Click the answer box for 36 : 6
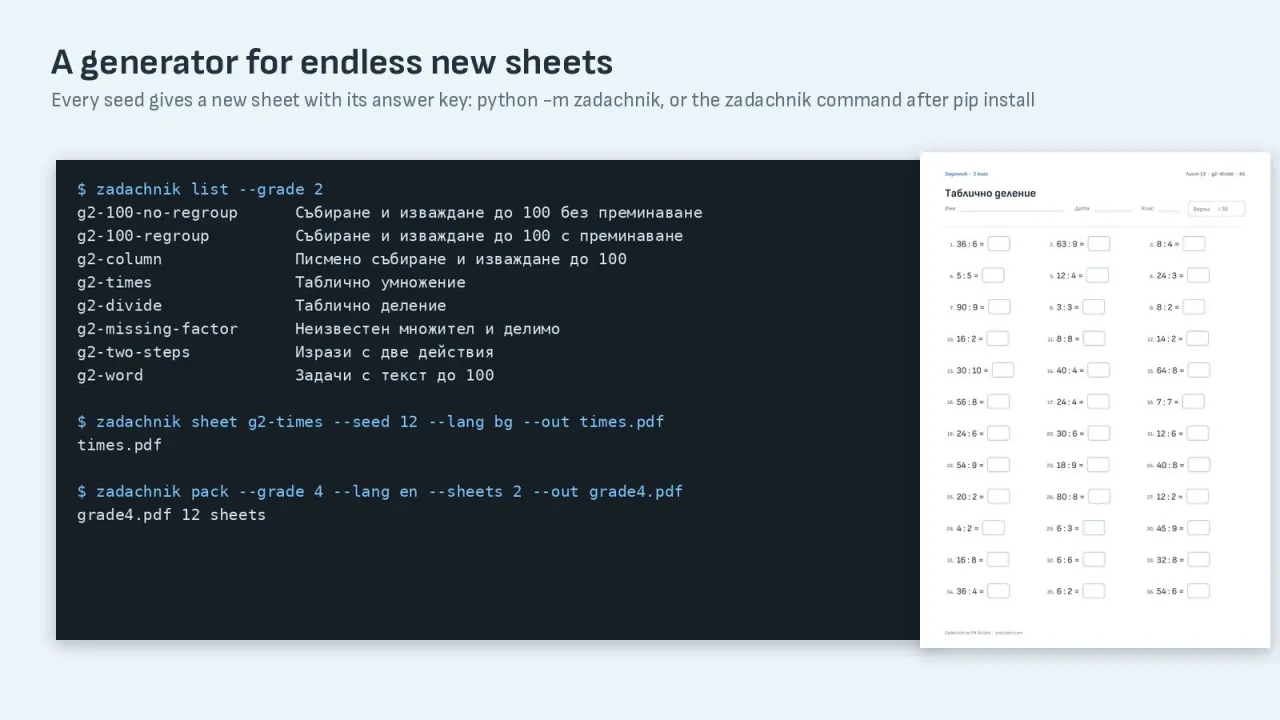 [x=998, y=244]
